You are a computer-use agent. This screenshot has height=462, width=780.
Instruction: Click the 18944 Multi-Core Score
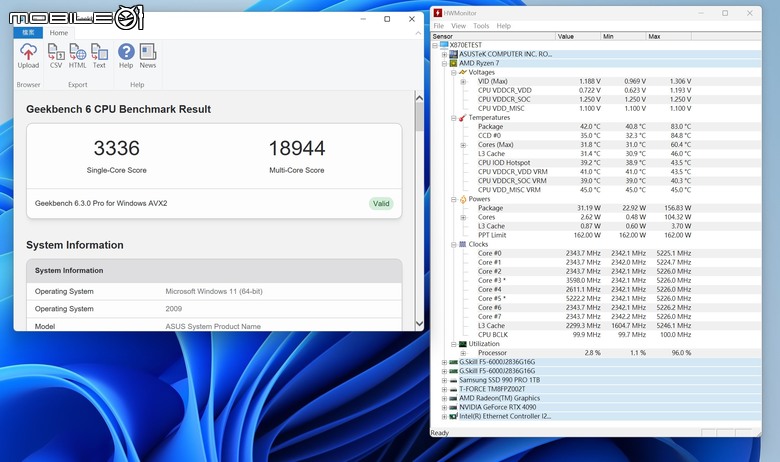[x=297, y=148]
